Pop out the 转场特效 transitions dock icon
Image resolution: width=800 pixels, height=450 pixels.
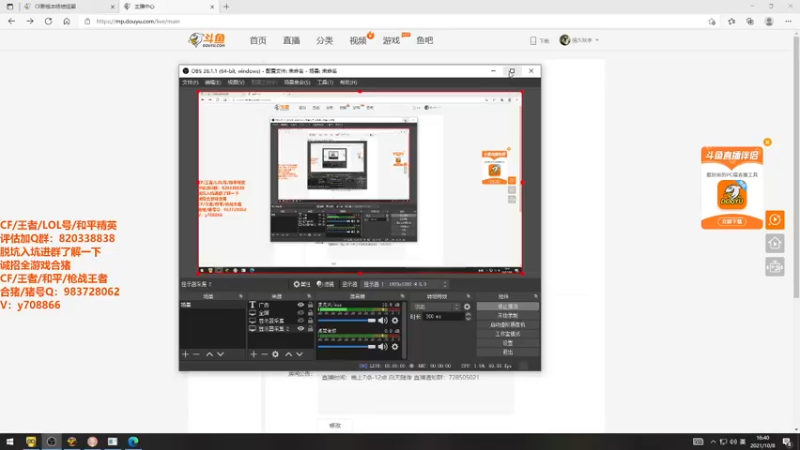click(x=468, y=296)
